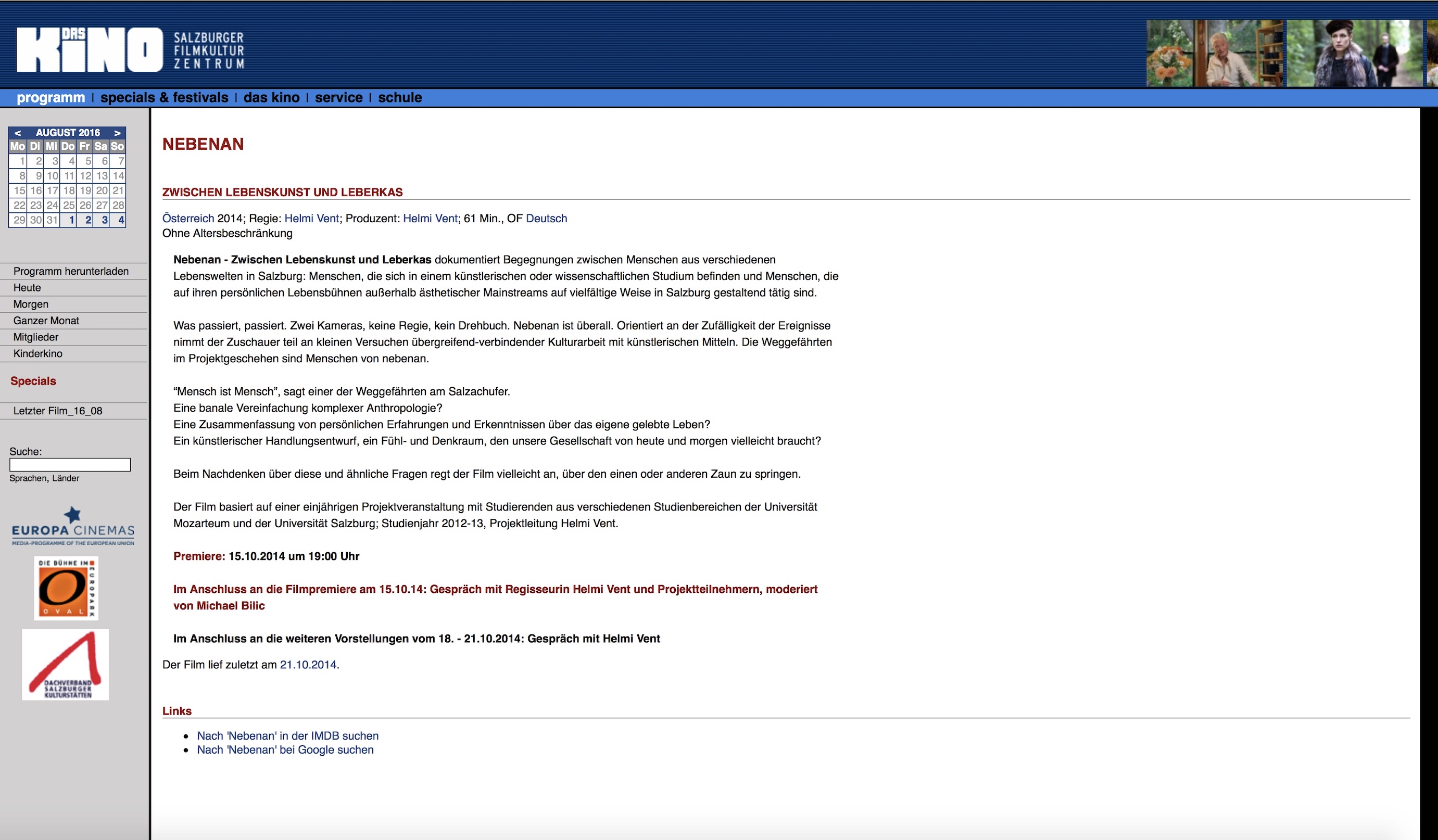Click the Das Kino logo
Viewport: 1438px width, 840px height.
(130, 49)
